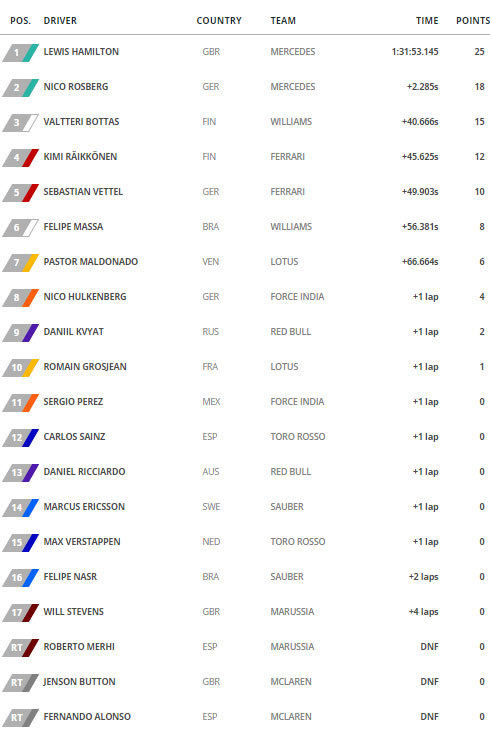Open Lewis Hamilton's driver name

(81, 51)
